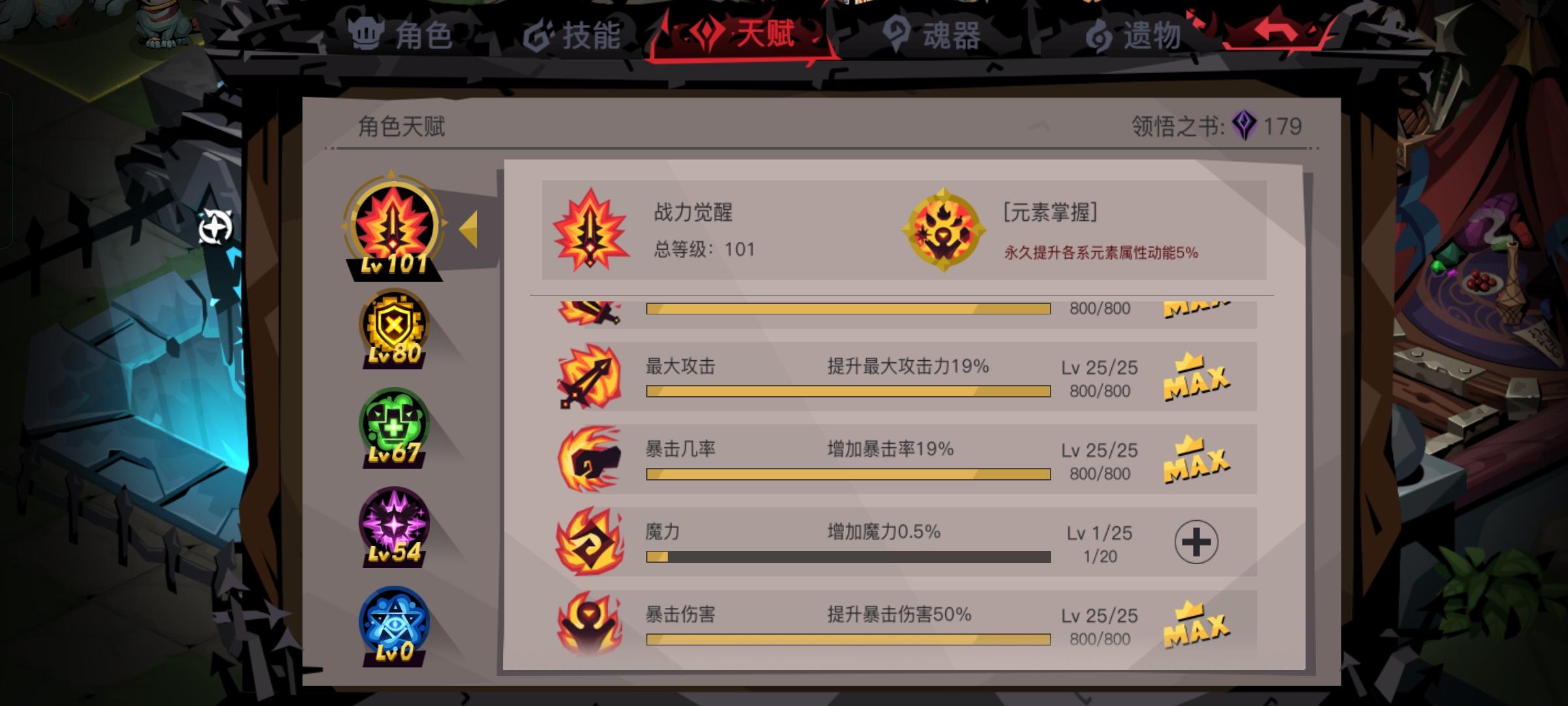Screen dimensions: 1568x706
Task: Tap the 元素掌握 element mastery badge icon
Action: [x=943, y=230]
